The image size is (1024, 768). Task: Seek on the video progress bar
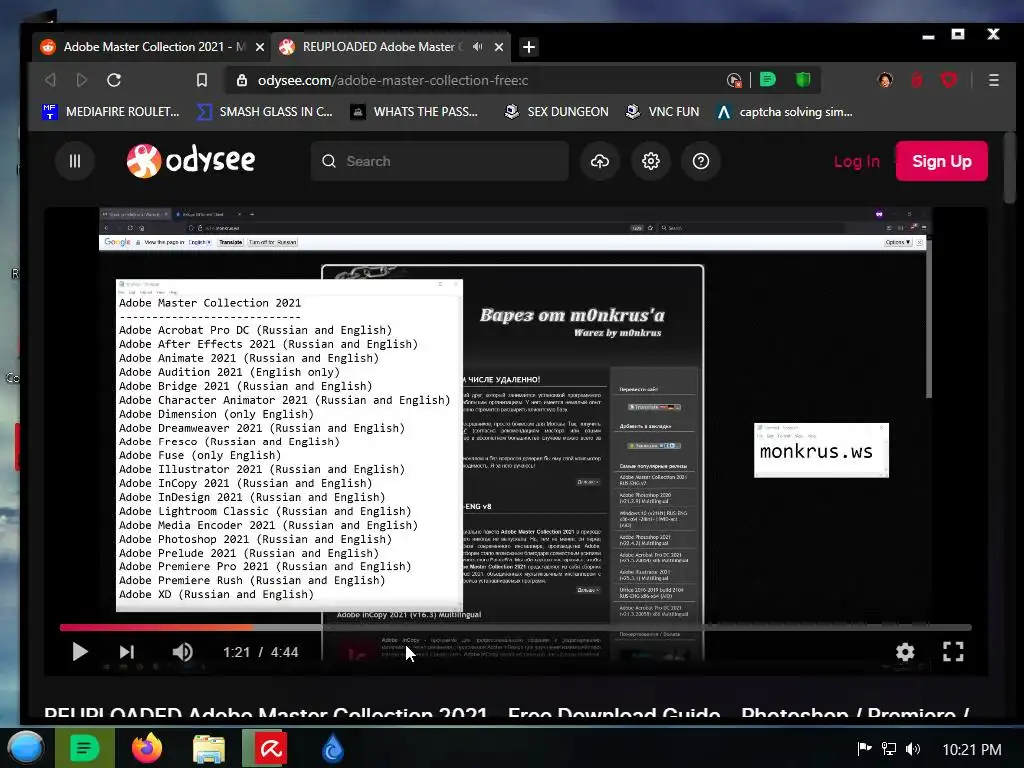tap(515, 628)
